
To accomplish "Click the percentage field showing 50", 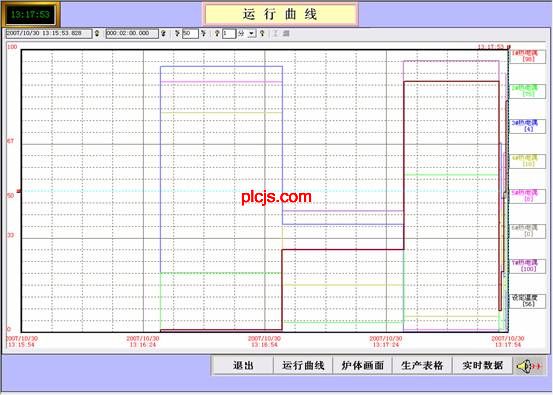I will 190,34.
